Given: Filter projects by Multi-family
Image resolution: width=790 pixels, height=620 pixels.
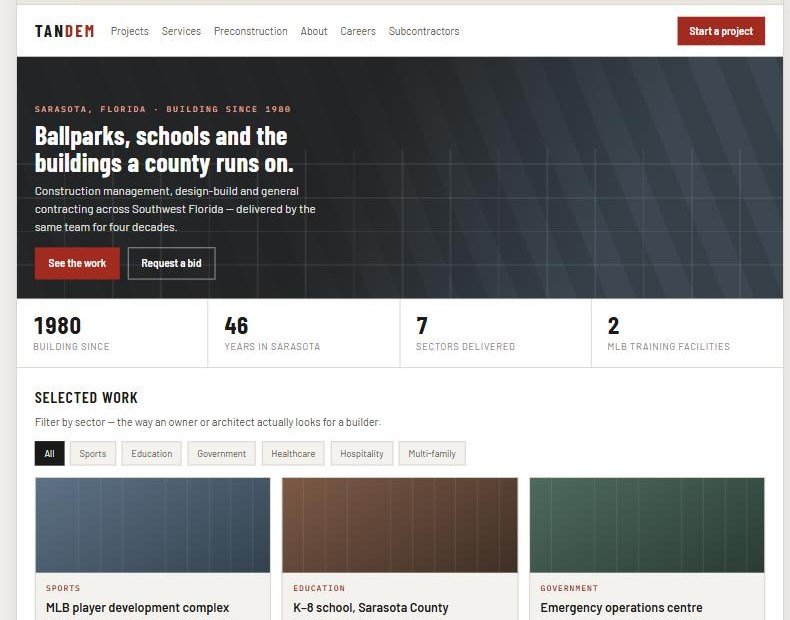Looking at the screenshot, I should 432,454.
